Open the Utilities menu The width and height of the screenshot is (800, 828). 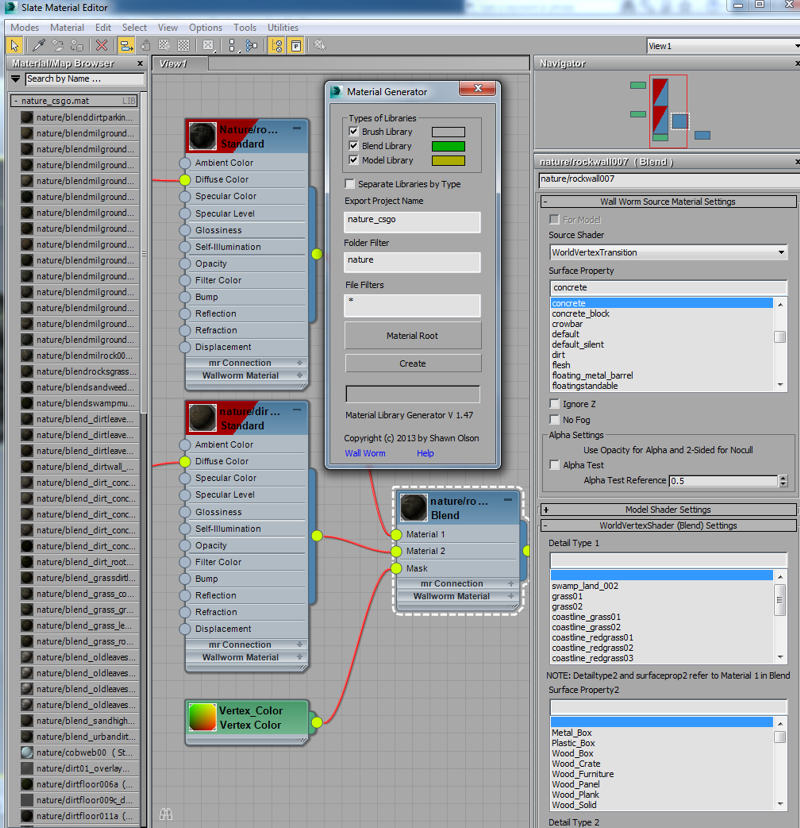click(x=283, y=27)
